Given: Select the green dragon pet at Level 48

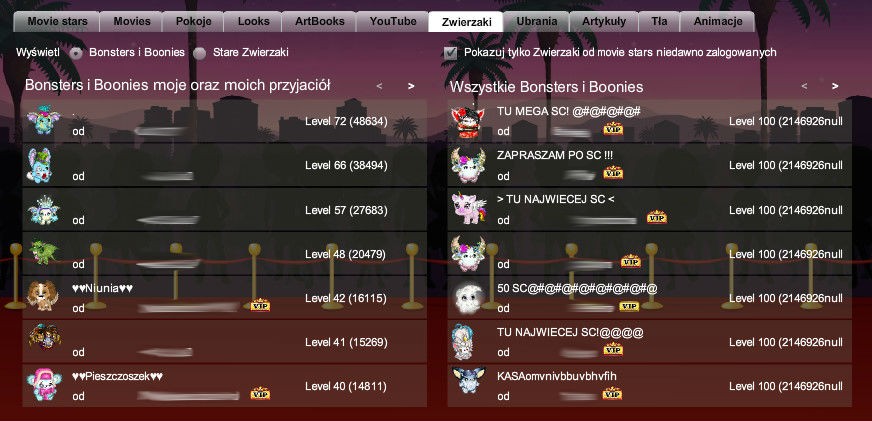Looking at the screenshot, I should pos(42,252).
